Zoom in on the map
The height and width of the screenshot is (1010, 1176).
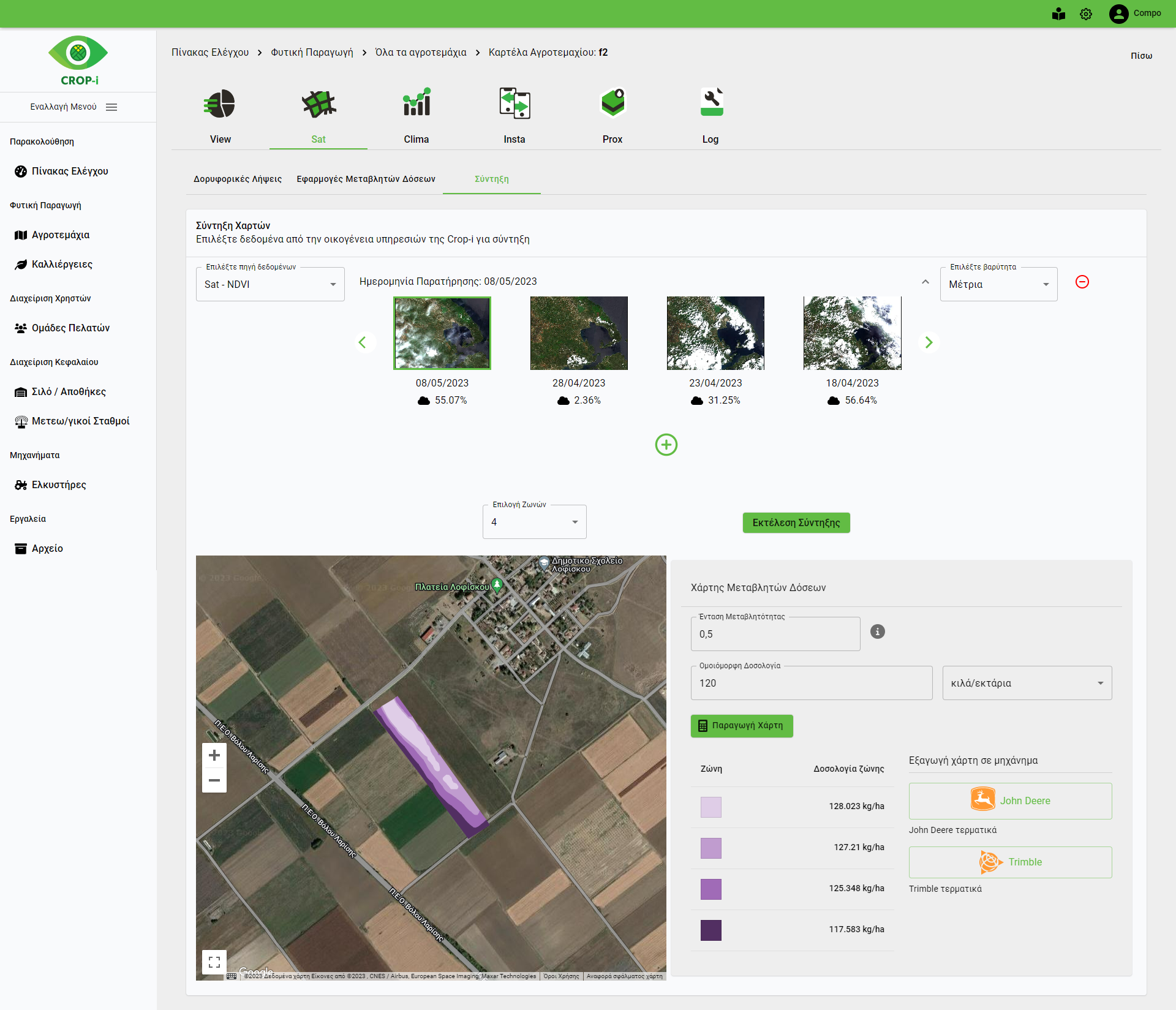coord(214,755)
